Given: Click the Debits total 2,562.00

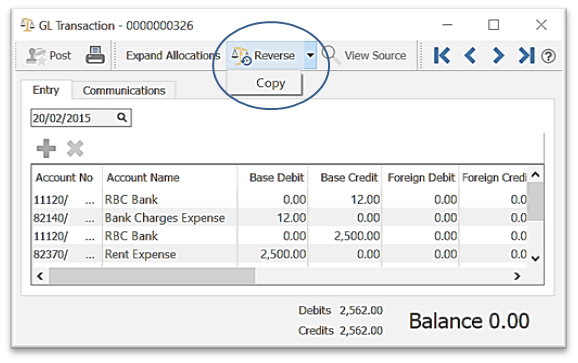Looking at the screenshot, I should click(361, 311).
